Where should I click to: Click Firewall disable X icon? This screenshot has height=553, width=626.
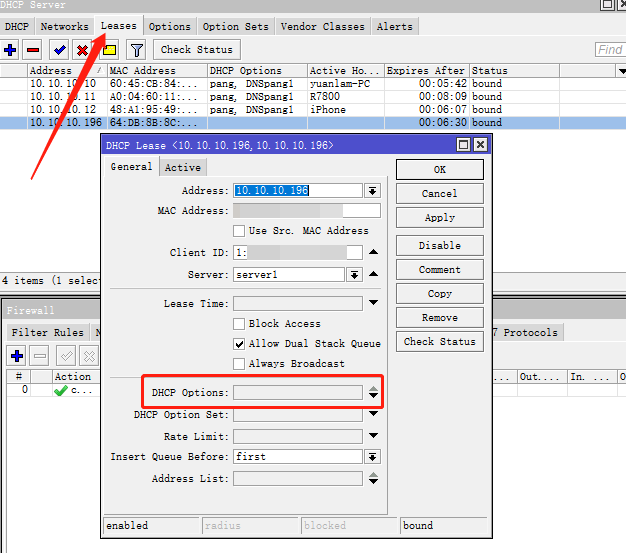pyautogui.click(x=89, y=356)
